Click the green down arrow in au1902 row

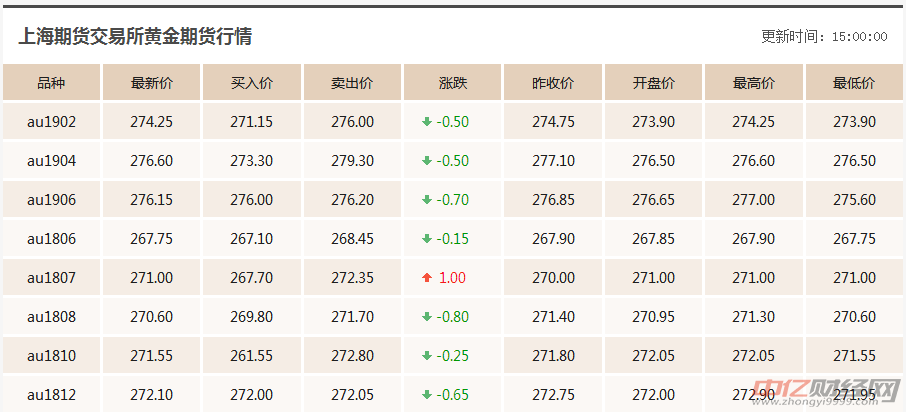[x=427, y=122]
